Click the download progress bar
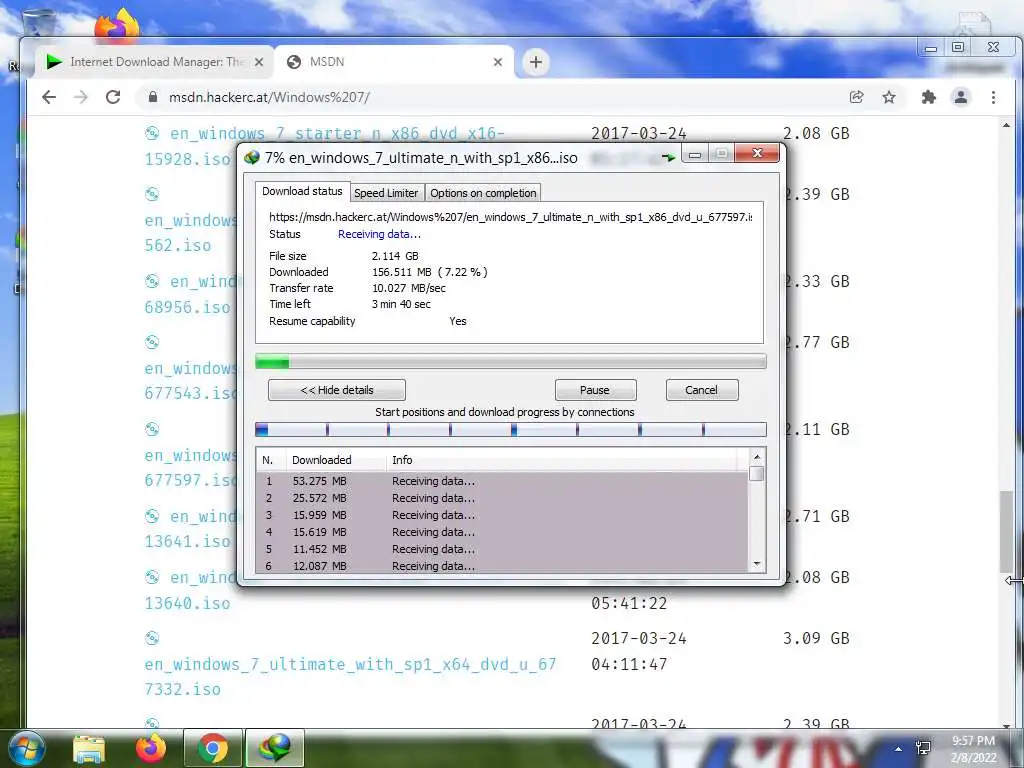Viewport: 1024px width, 768px height. pyautogui.click(x=511, y=362)
